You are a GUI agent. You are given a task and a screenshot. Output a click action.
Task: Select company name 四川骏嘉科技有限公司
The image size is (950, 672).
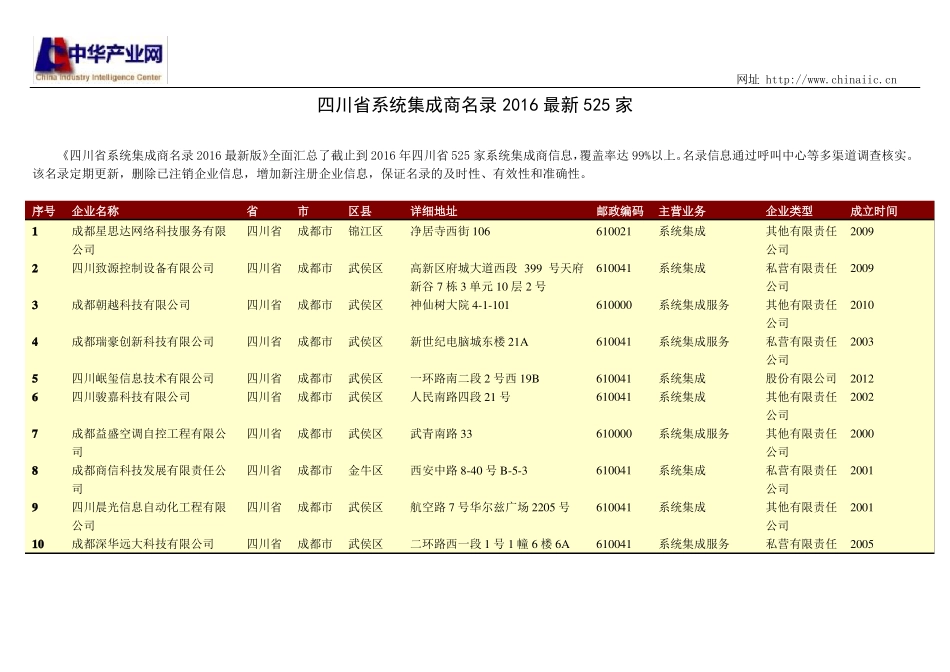[x=131, y=397]
